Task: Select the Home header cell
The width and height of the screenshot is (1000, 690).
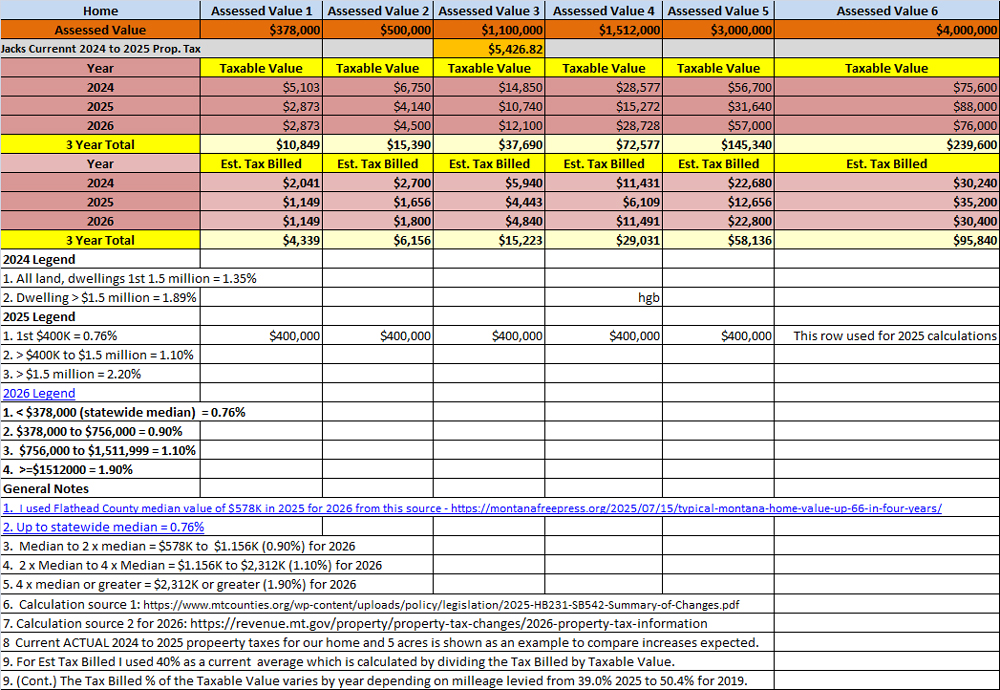Action: coord(99,11)
